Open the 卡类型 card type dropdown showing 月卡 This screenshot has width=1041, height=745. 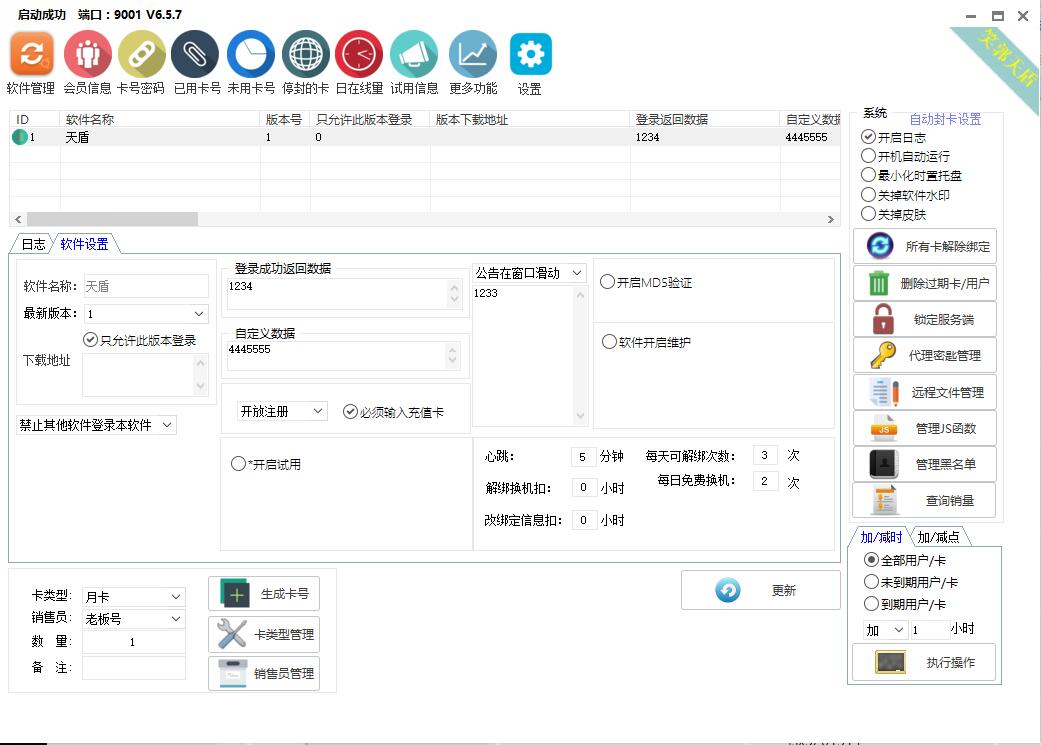pos(135,595)
